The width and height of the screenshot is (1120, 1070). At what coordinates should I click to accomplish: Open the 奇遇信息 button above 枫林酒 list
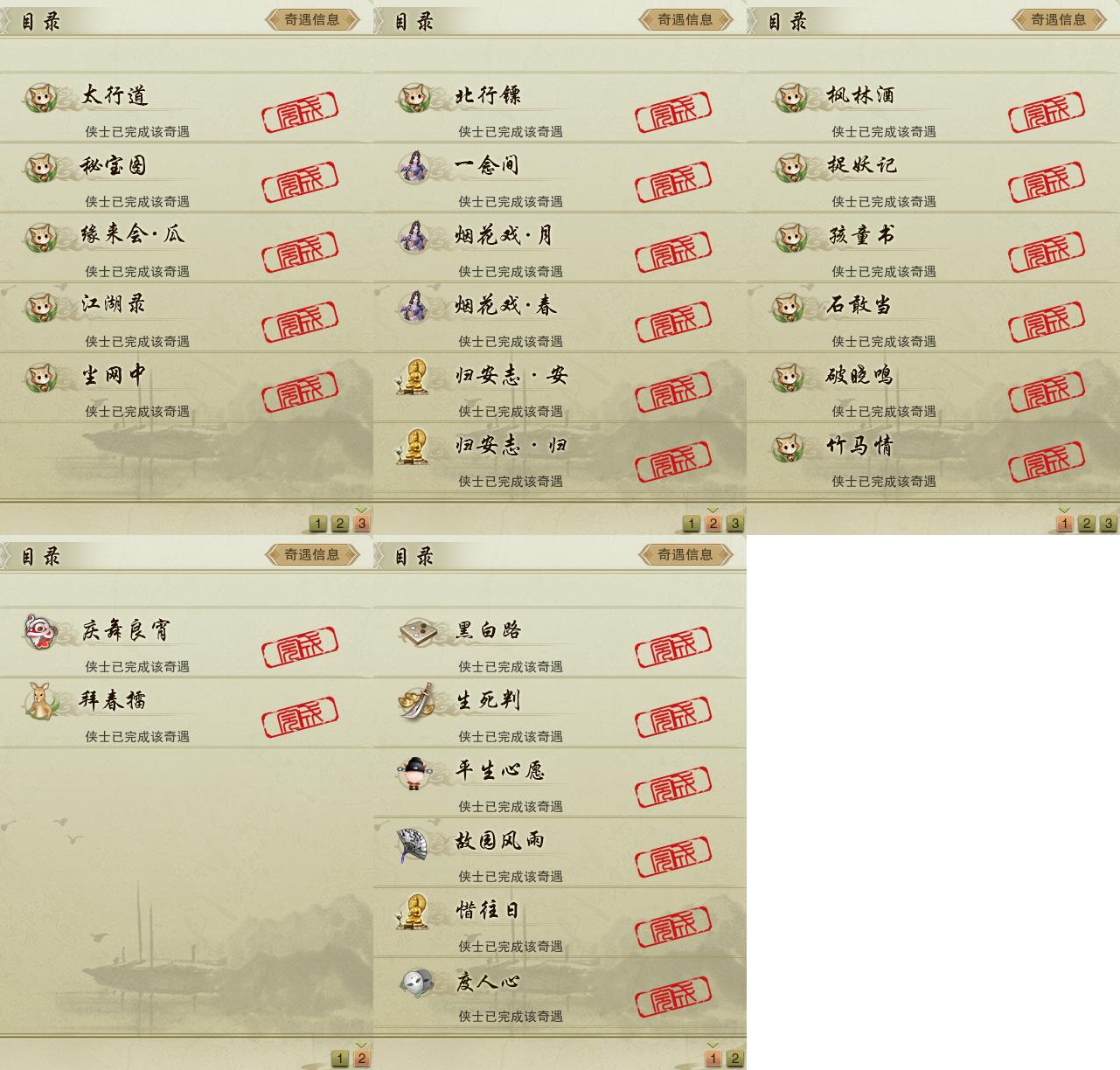(x=1058, y=19)
